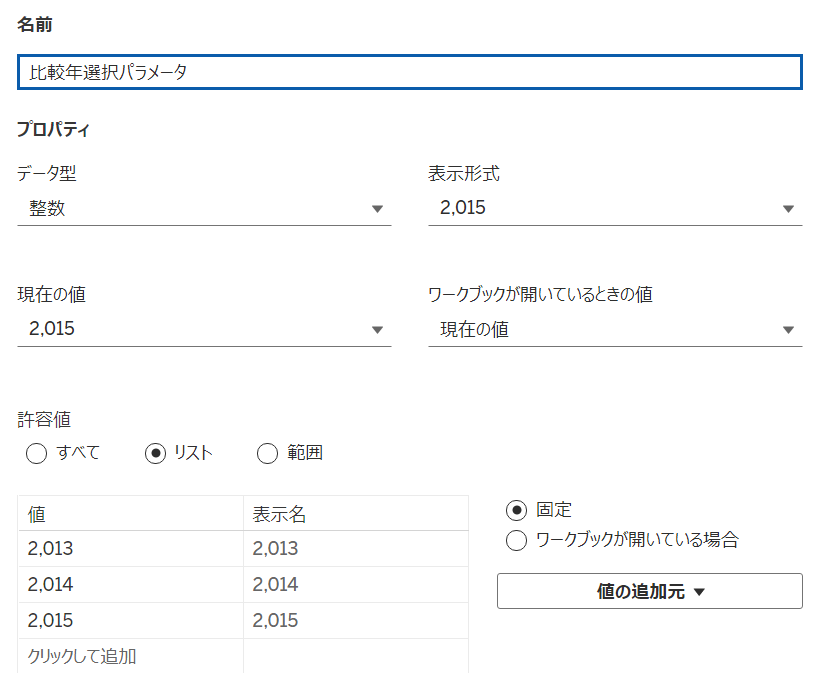
Task: Select the value cell 2,013
Action: (x=130, y=549)
